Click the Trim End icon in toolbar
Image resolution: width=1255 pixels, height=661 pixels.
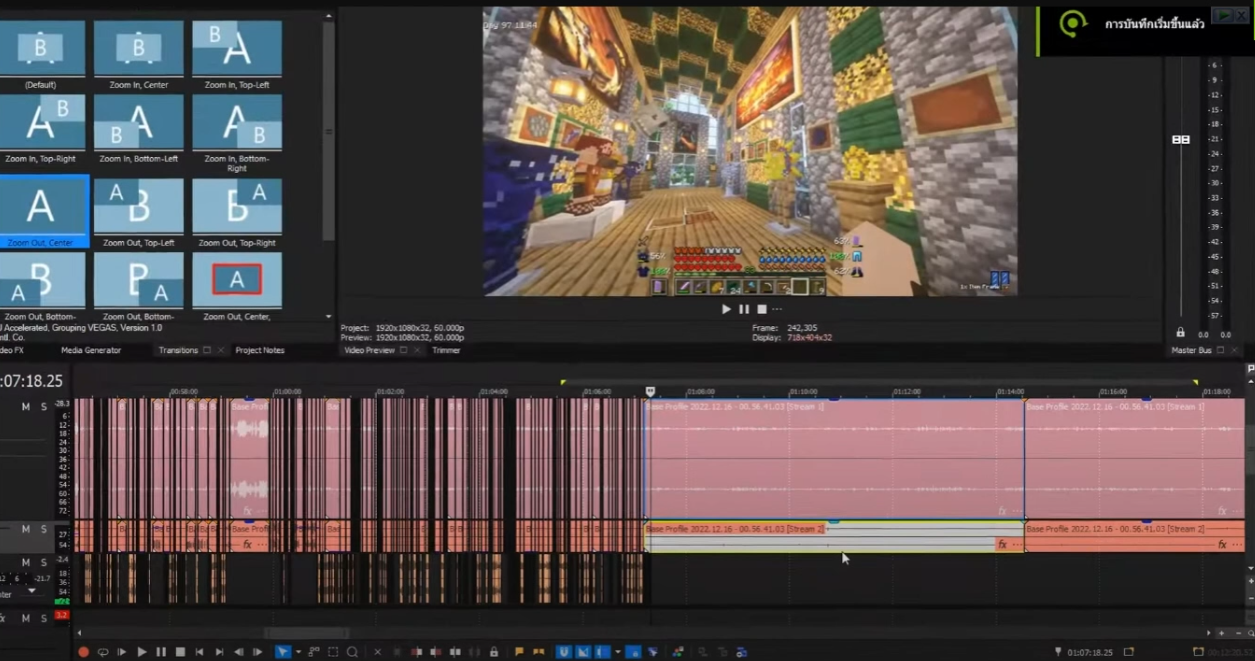(x=435, y=652)
